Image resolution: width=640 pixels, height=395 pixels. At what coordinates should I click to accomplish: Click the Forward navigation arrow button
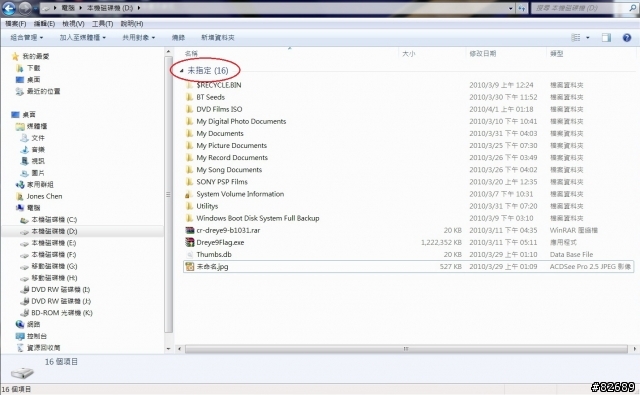(x=25, y=8)
